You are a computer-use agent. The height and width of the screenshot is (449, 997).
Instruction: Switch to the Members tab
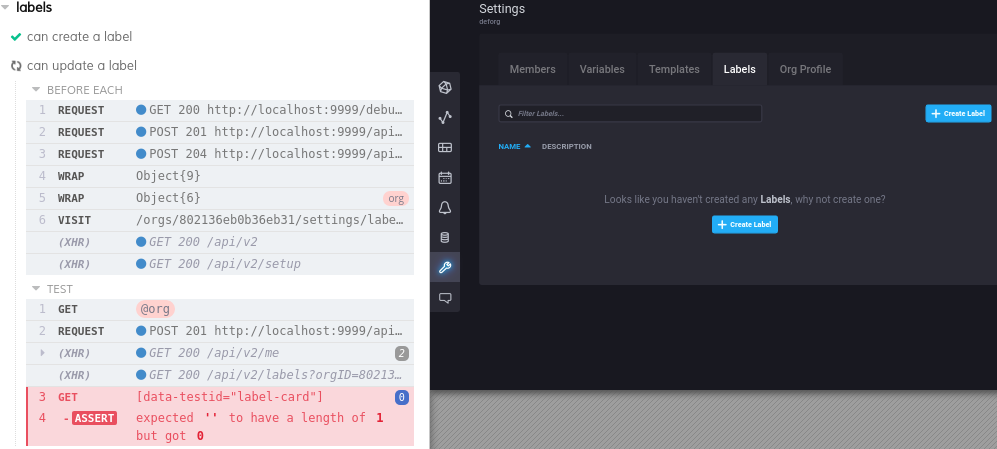(x=533, y=69)
